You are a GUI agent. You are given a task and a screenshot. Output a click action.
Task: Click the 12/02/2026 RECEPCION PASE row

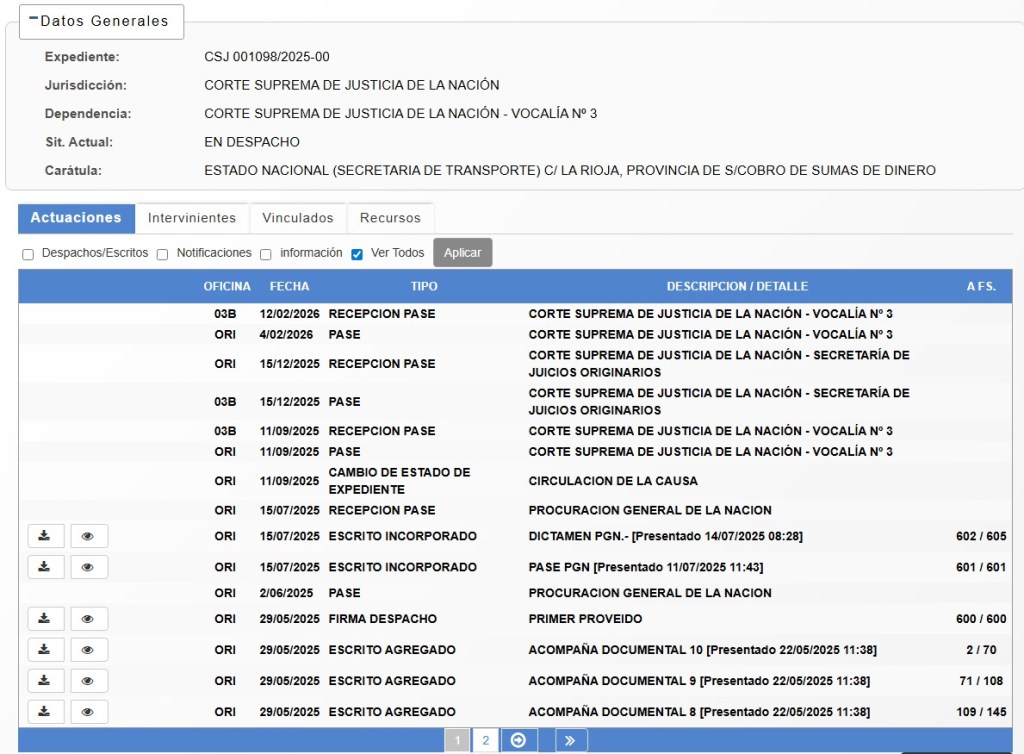[x=515, y=313]
